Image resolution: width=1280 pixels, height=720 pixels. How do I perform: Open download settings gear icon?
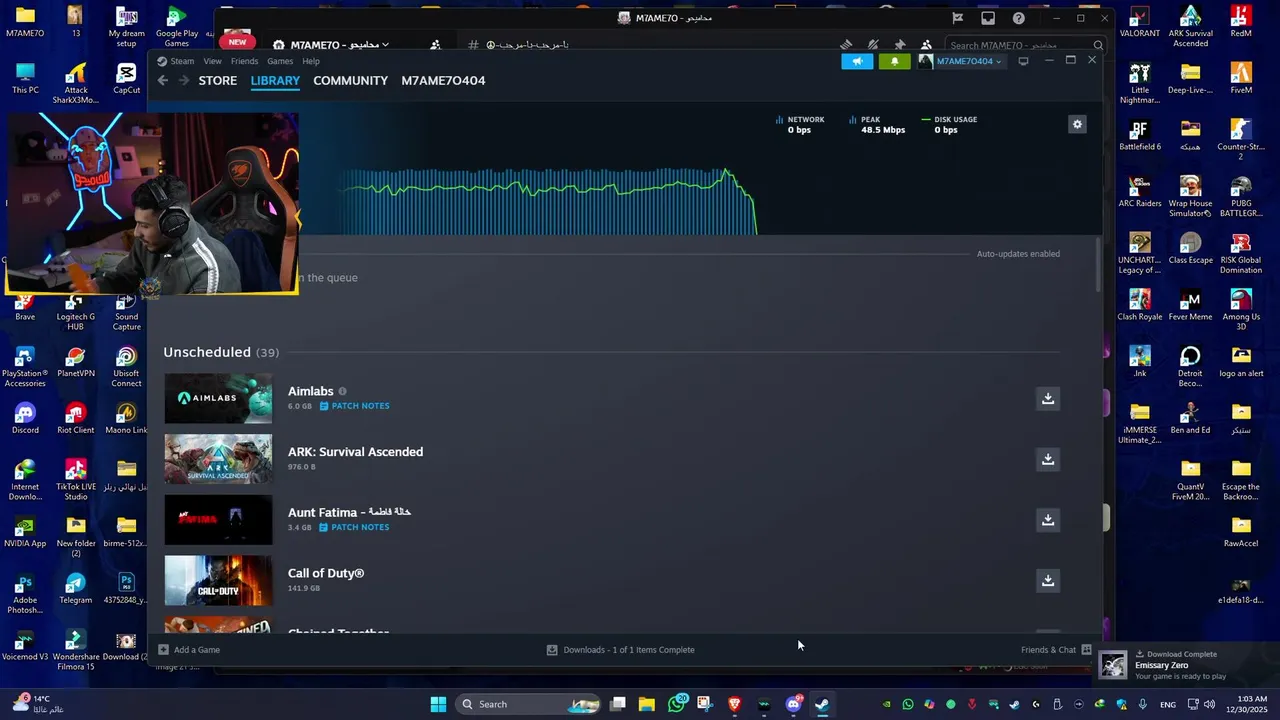point(1077,124)
